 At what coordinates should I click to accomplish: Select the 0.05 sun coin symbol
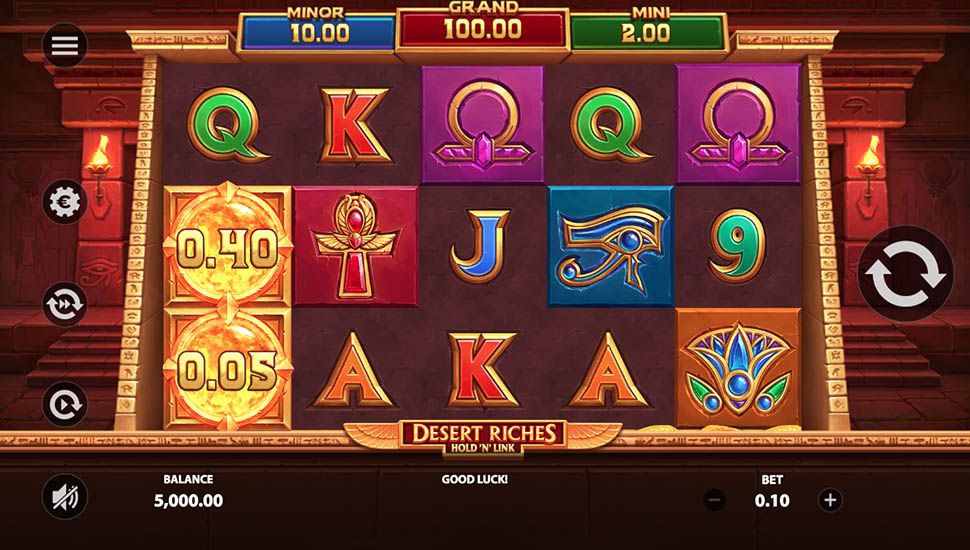(x=228, y=368)
